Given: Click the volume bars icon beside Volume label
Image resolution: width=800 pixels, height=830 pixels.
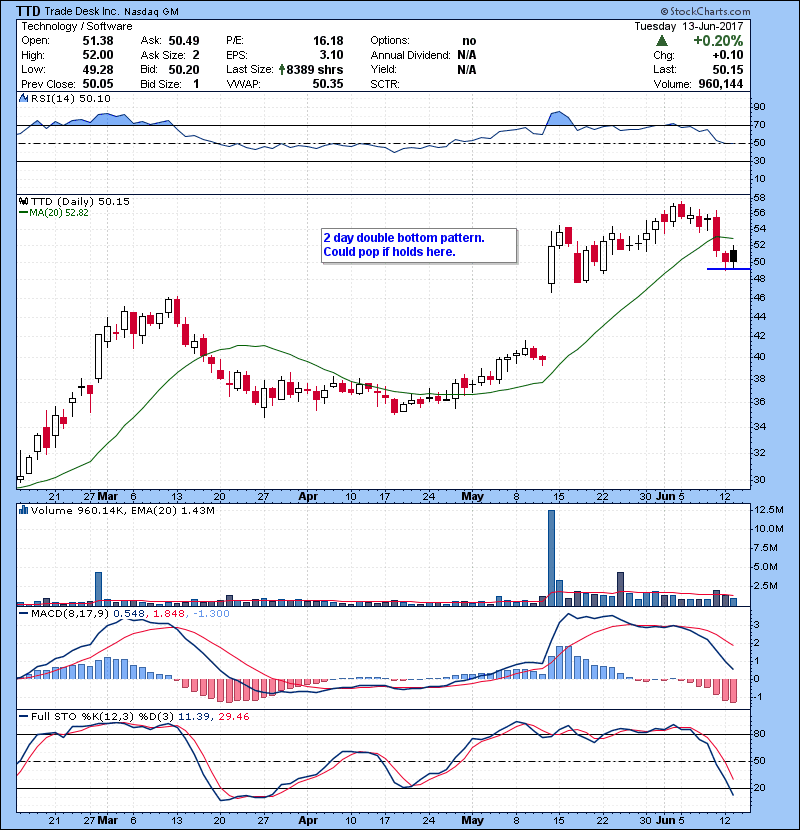Looking at the screenshot, I should click(23, 510).
